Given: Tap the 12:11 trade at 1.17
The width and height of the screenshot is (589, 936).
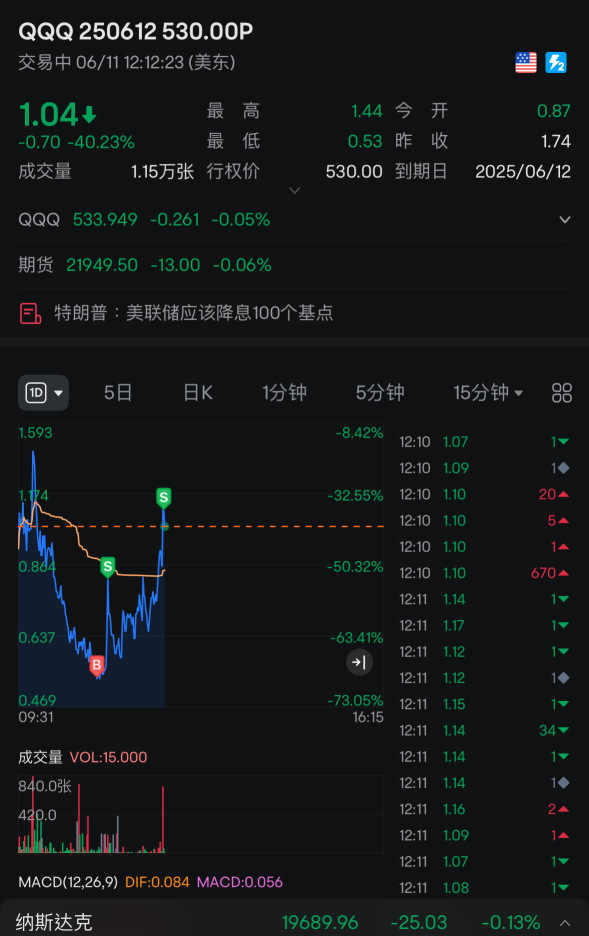Looking at the screenshot, I should [484, 626].
